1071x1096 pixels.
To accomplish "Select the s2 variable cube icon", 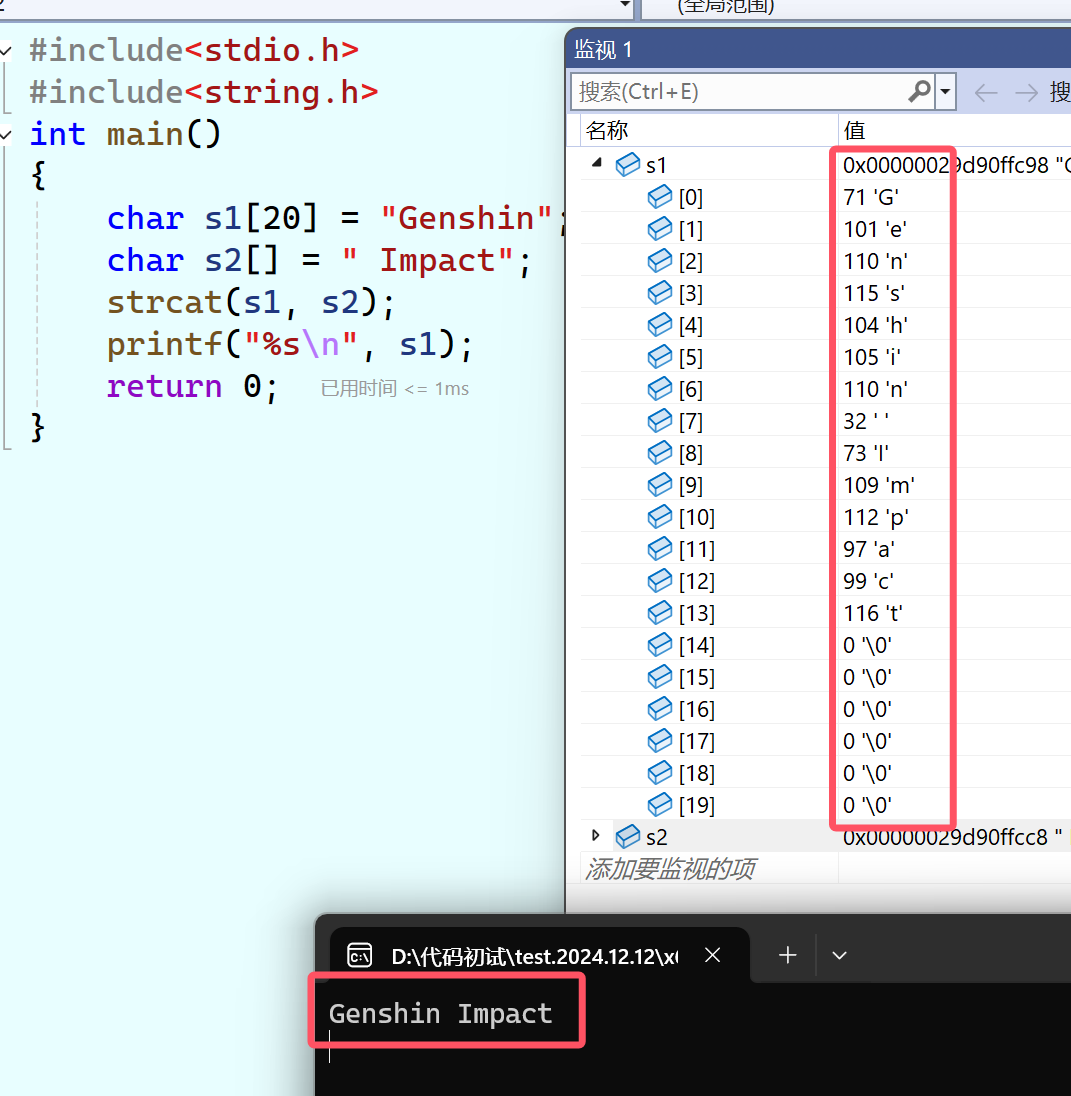I will pyautogui.click(x=628, y=837).
